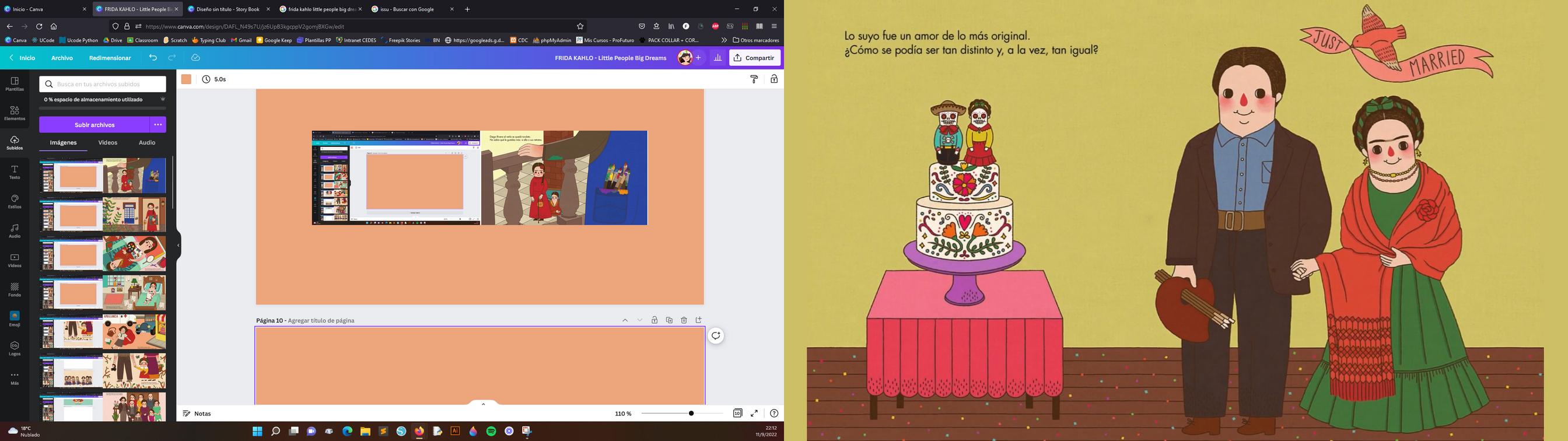Add a comment on page 10
The height and width of the screenshot is (441, 1568).
pyautogui.click(x=716, y=335)
